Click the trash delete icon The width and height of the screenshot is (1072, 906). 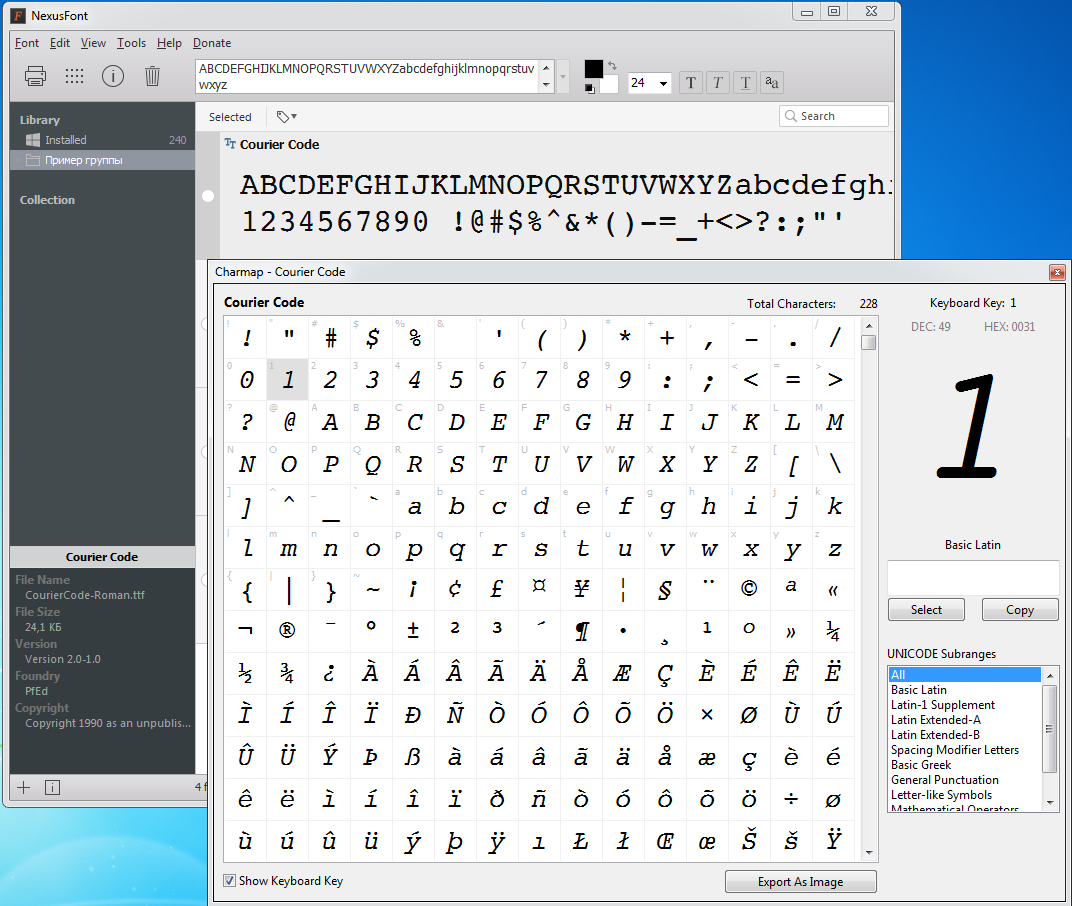coord(152,76)
